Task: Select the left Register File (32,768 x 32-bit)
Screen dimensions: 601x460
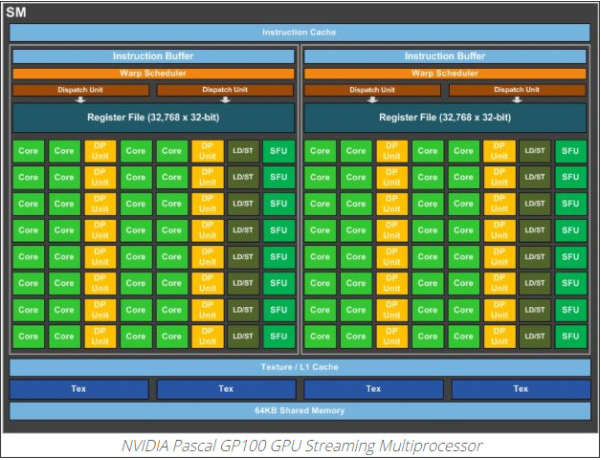Action: pos(153,118)
